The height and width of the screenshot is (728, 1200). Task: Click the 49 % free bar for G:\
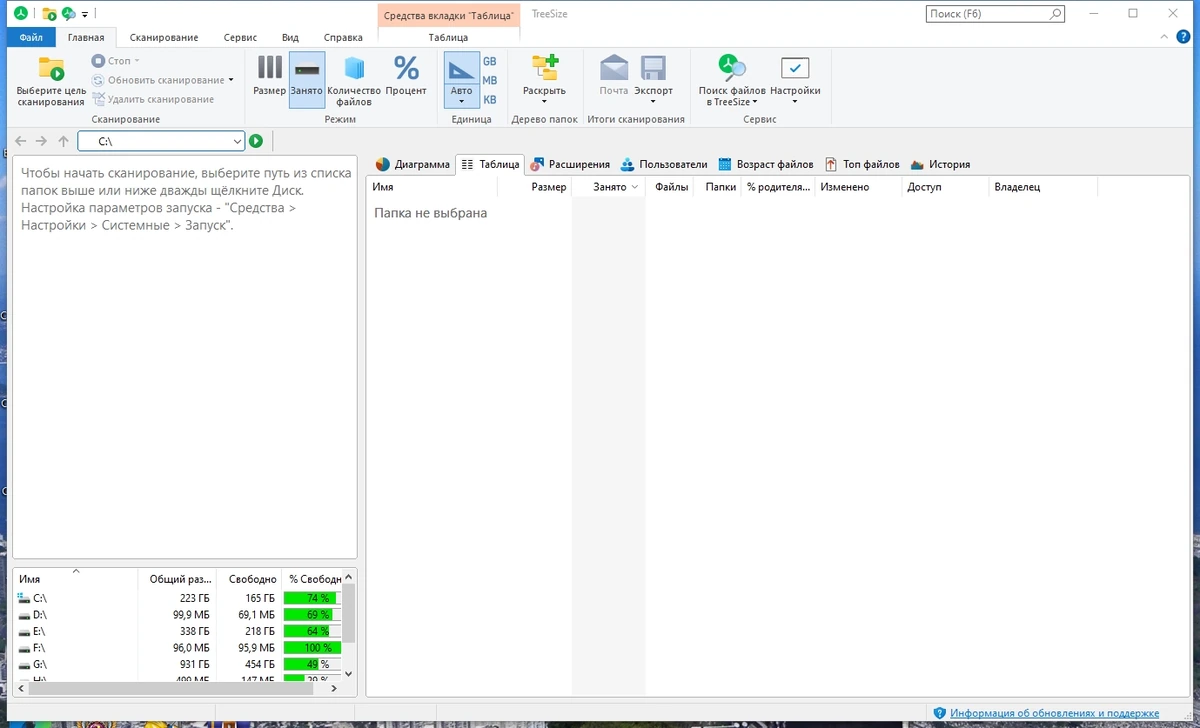(x=312, y=664)
